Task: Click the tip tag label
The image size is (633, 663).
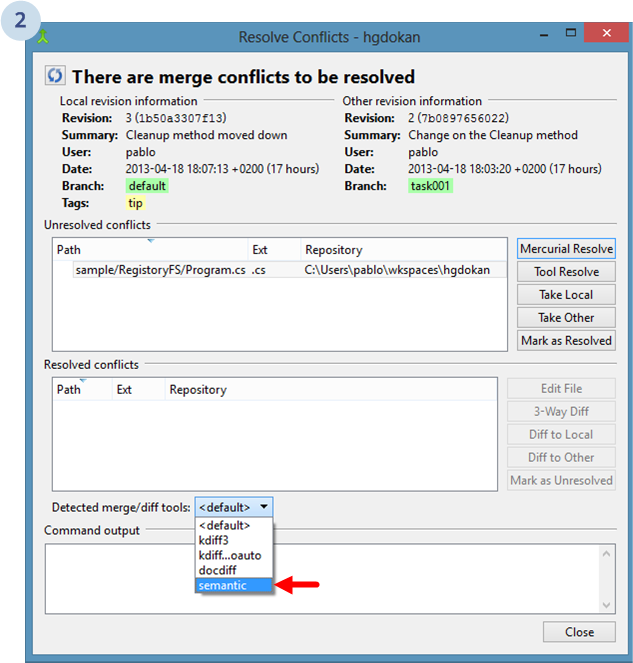Action: coord(135,203)
